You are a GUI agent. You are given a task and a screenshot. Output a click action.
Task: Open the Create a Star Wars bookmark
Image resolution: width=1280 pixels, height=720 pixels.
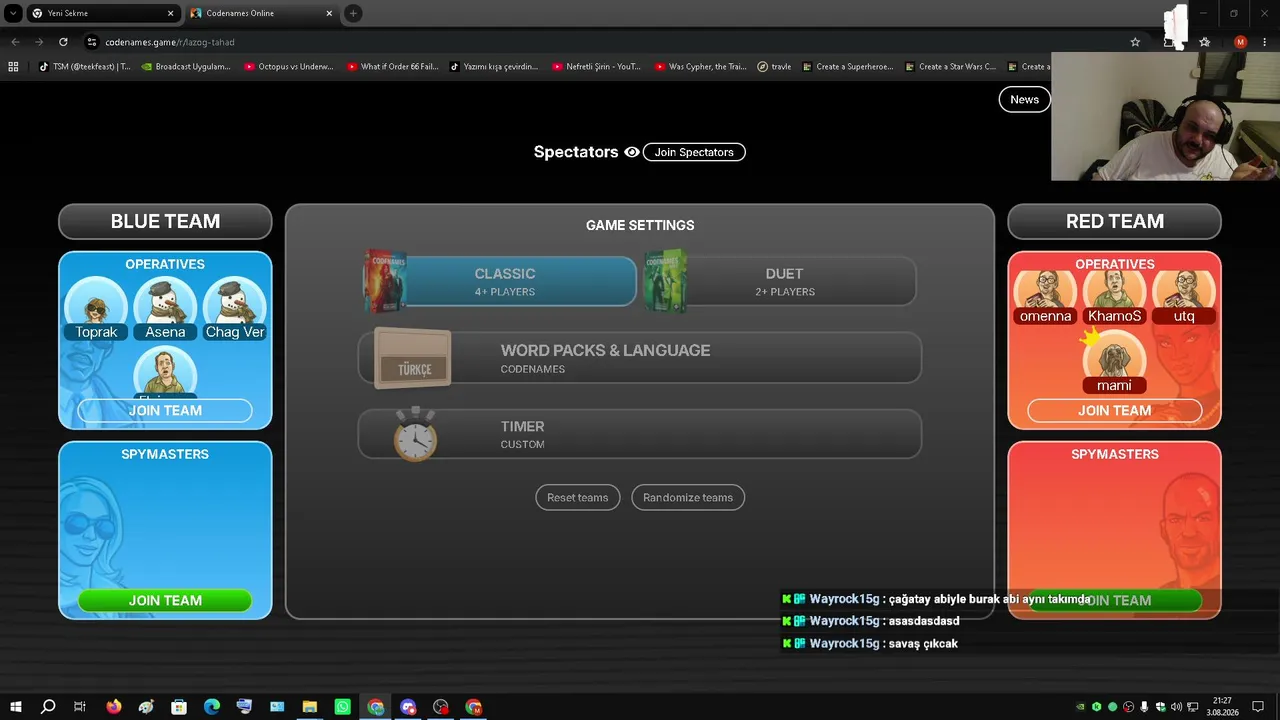coord(950,67)
